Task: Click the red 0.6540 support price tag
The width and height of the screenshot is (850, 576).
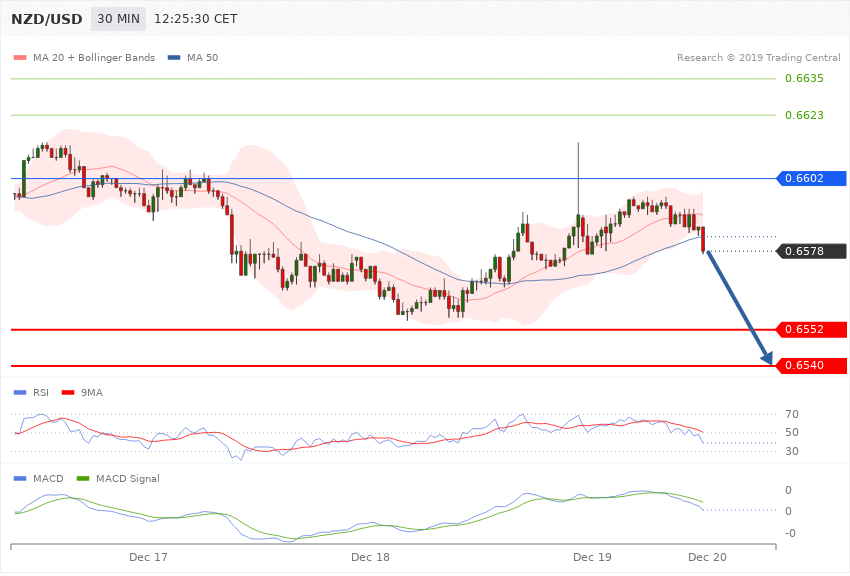Action: (812, 365)
